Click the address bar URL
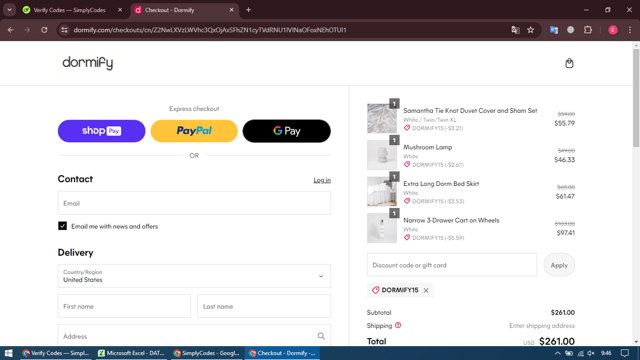 210,30
